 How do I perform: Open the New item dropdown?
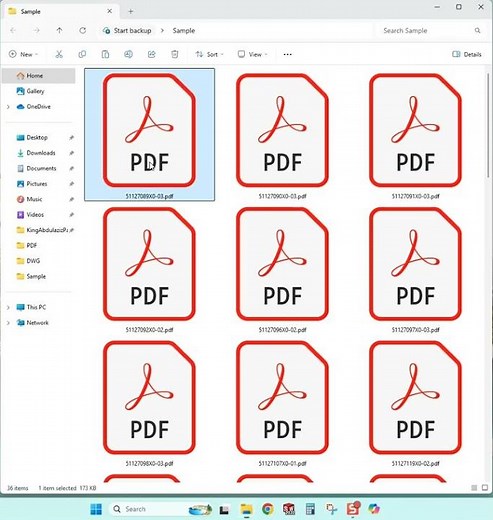tap(23, 54)
